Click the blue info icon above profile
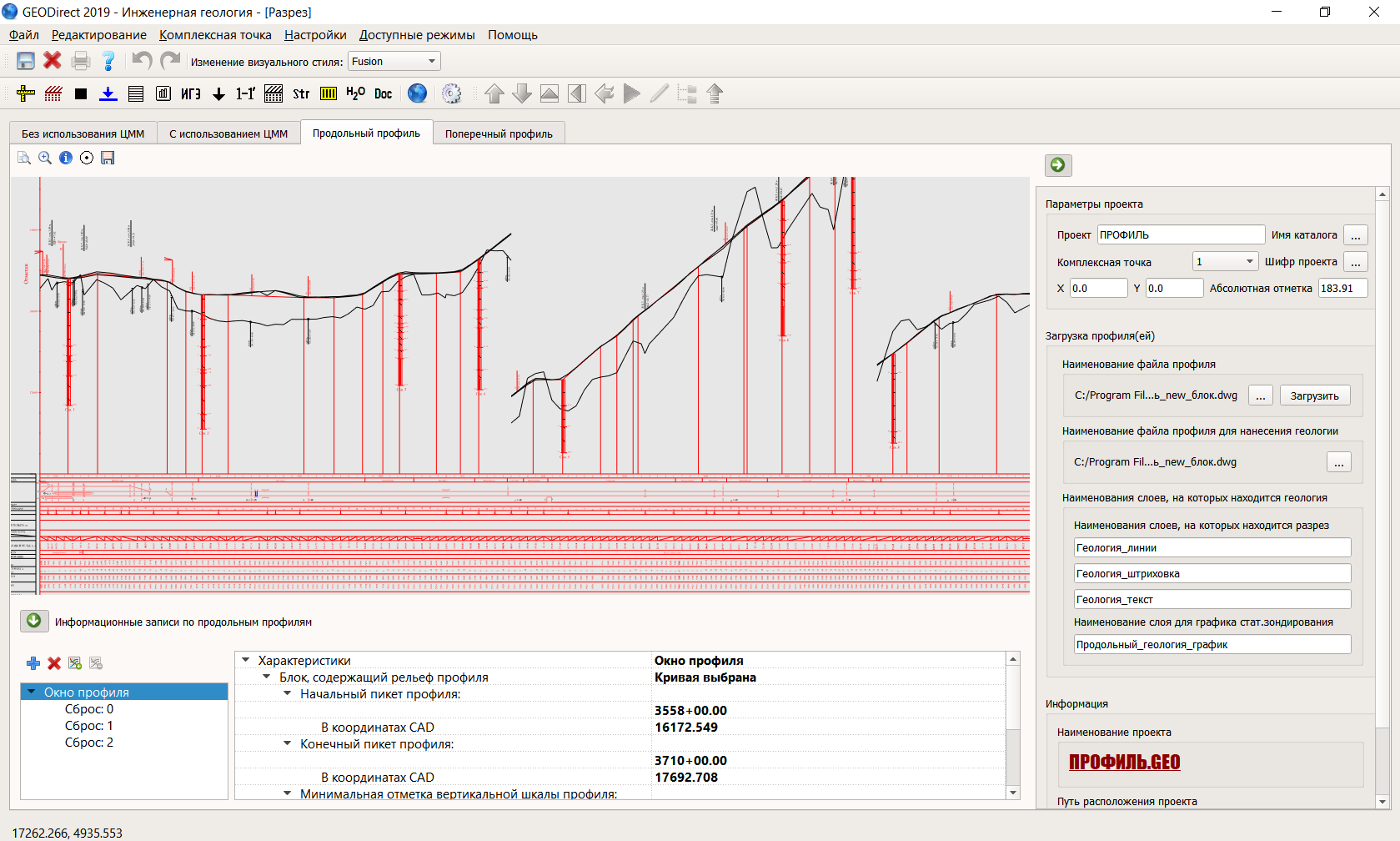 (66, 158)
